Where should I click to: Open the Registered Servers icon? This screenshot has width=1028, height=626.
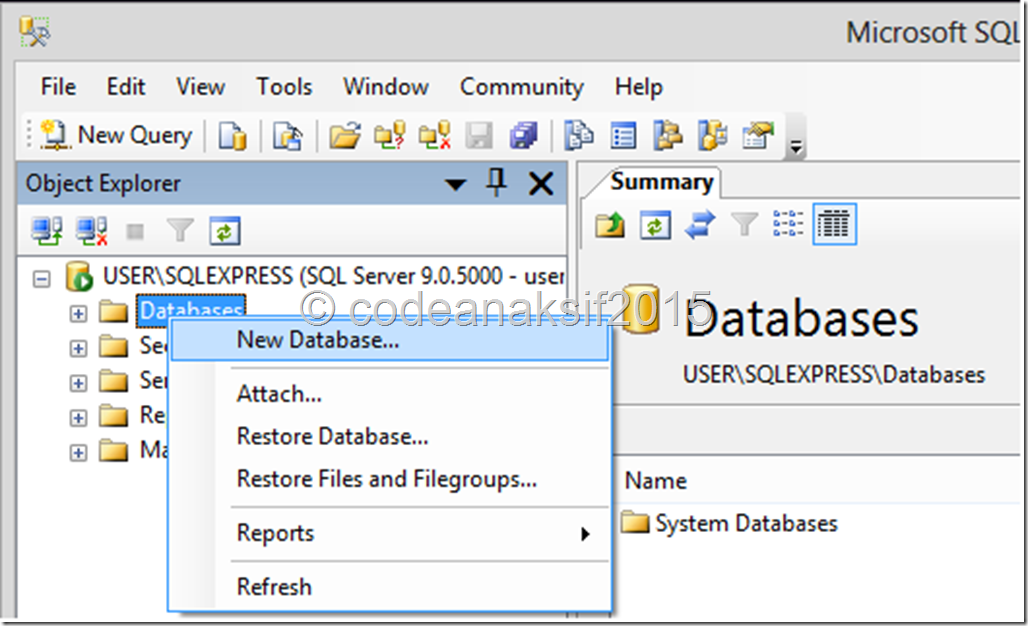click(x=579, y=136)
